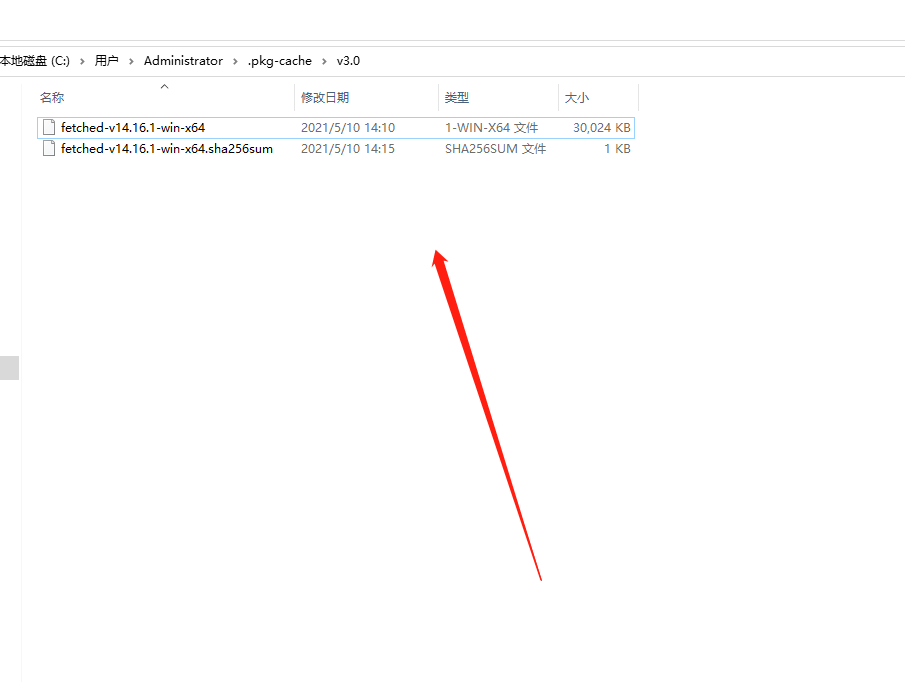Click the sort direction arrow above 名称
905x682 pixels.
(x=163, y=86)
